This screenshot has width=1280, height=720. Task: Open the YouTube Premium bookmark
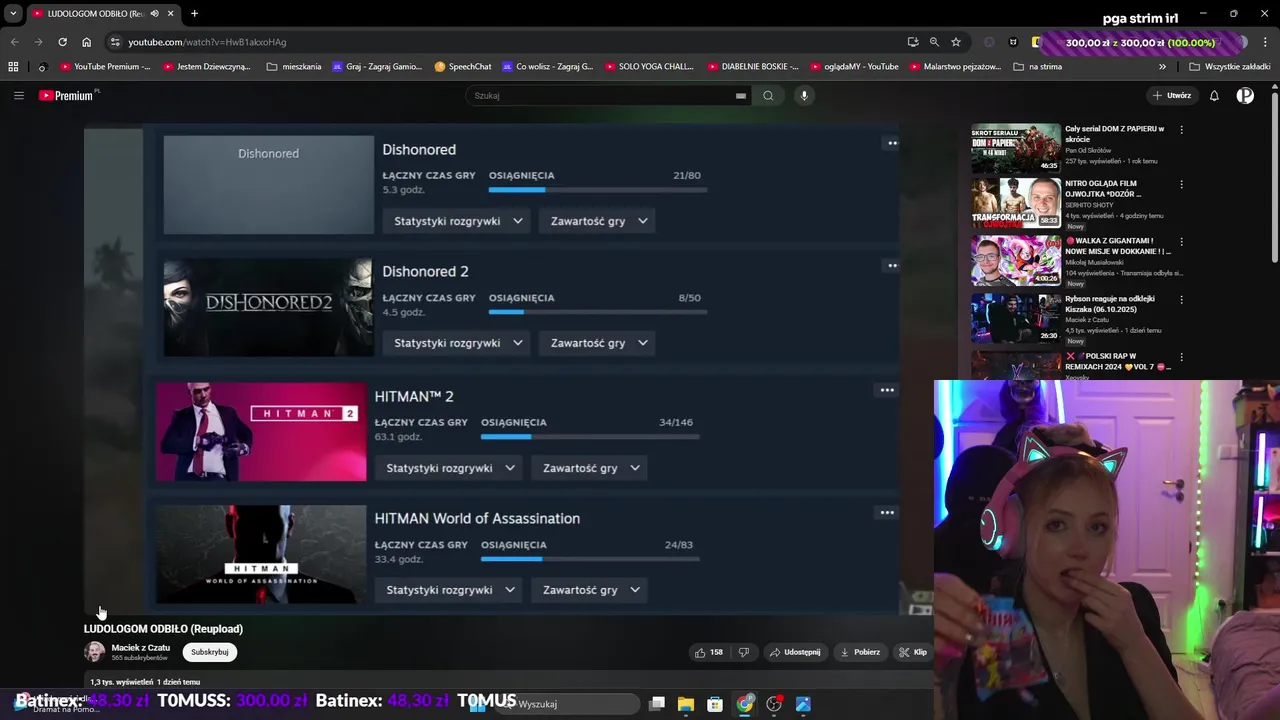(105, 67)
